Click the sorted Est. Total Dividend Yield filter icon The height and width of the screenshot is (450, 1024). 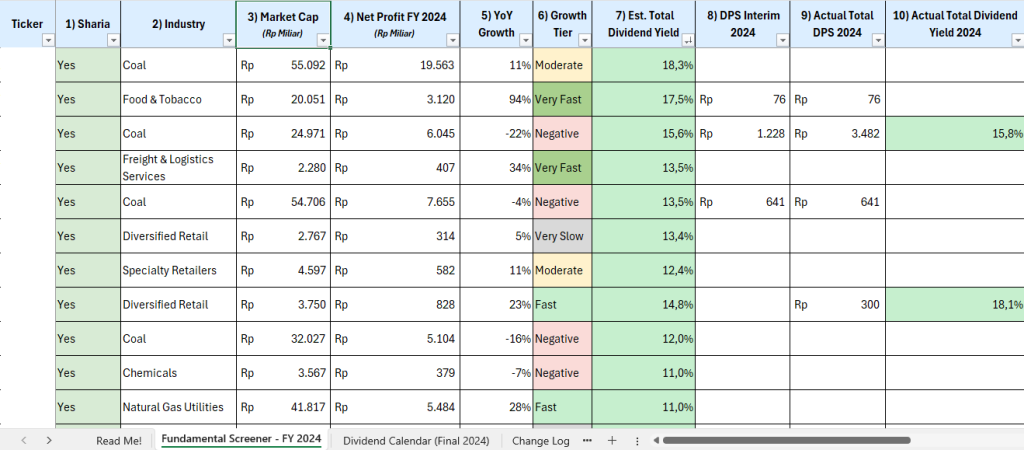tap(687, 40)
